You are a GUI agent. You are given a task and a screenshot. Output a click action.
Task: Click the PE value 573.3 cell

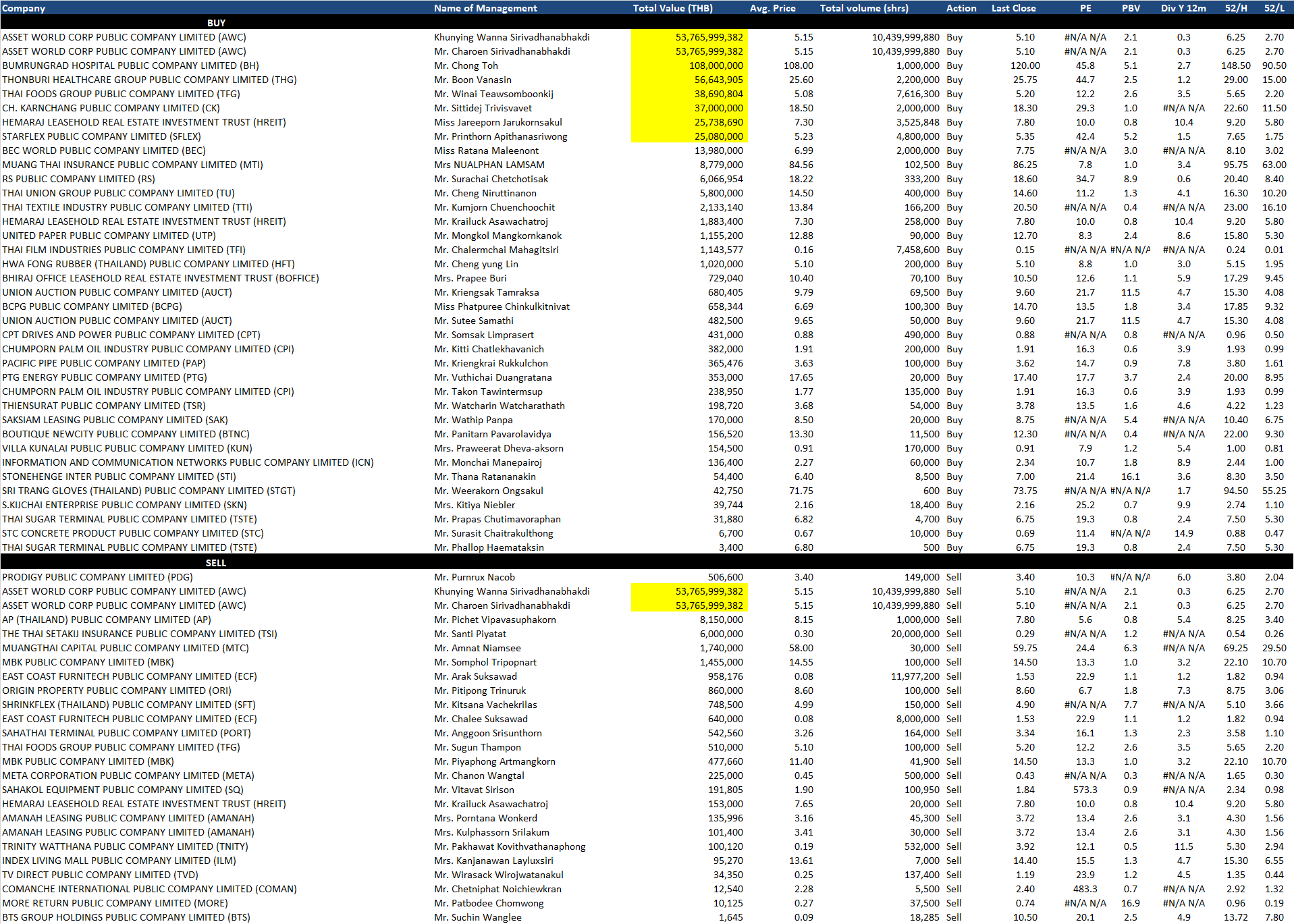tap(1085, 790)
